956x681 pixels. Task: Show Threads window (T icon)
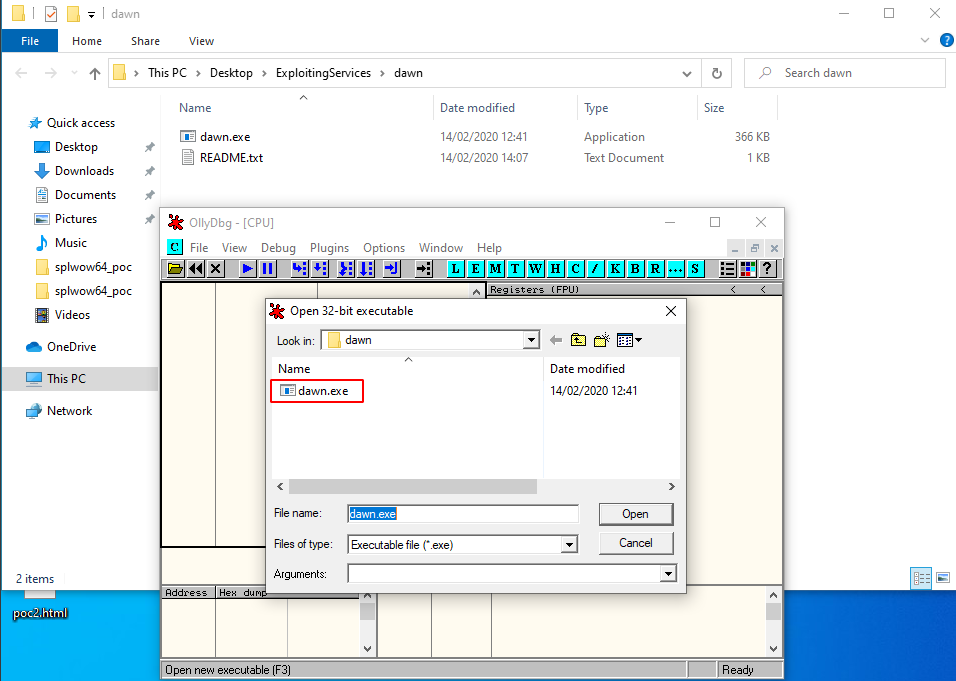pyautogui.click(x=515, y=268)
